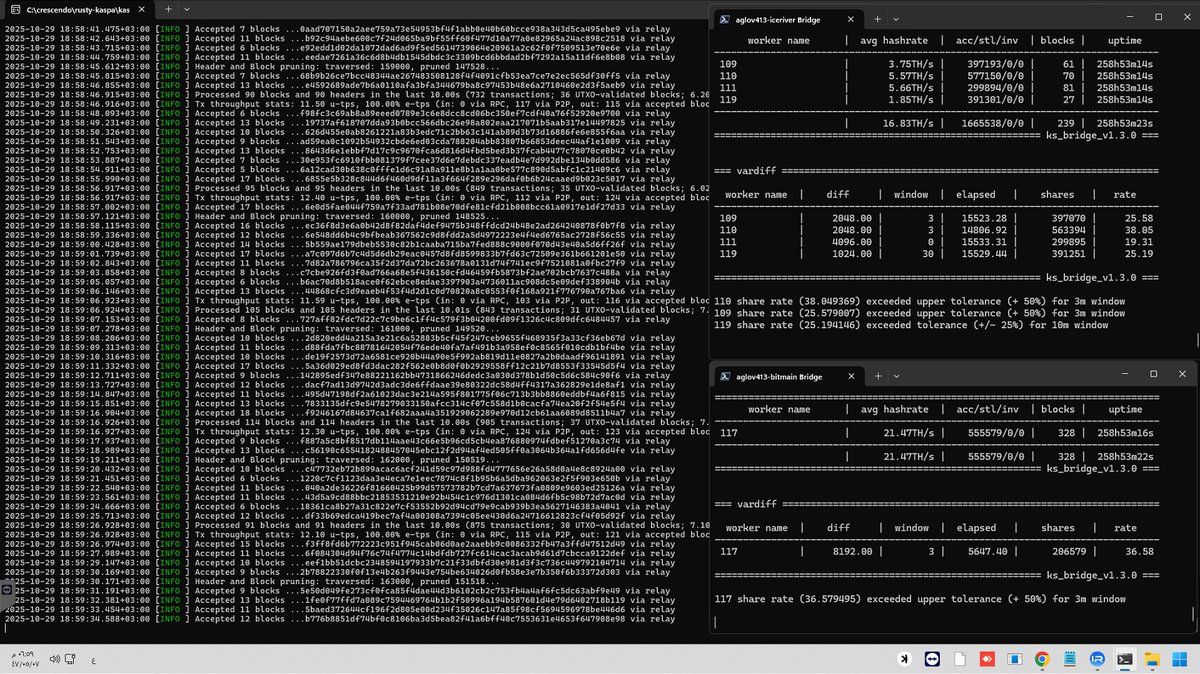Screen dimensions: 1200x674
Task: Open a new tab in the iceriver Bridge window
Action: click(877, 19)
